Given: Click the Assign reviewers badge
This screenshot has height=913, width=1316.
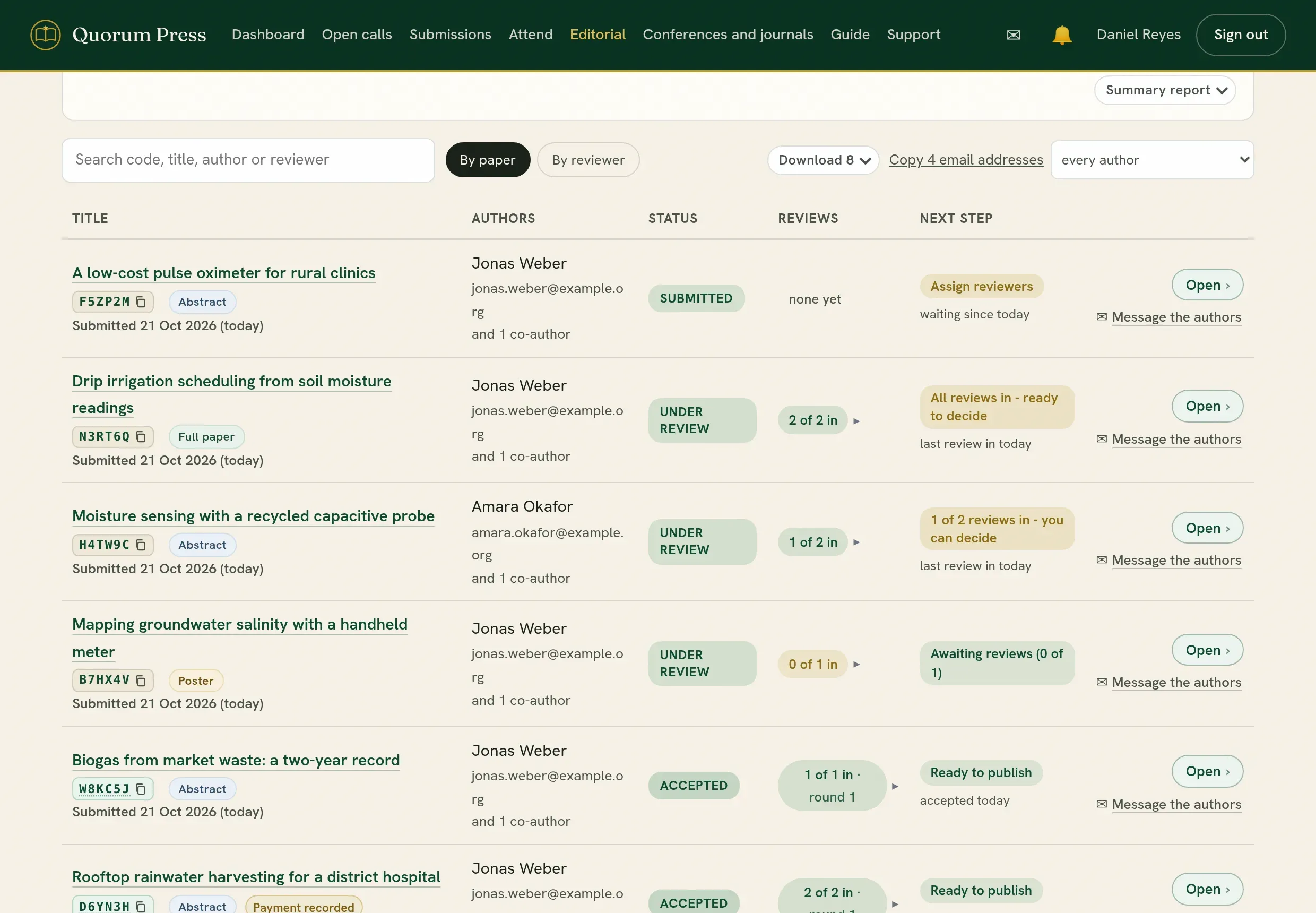Looking at the screenshot, I should point(981,286).
